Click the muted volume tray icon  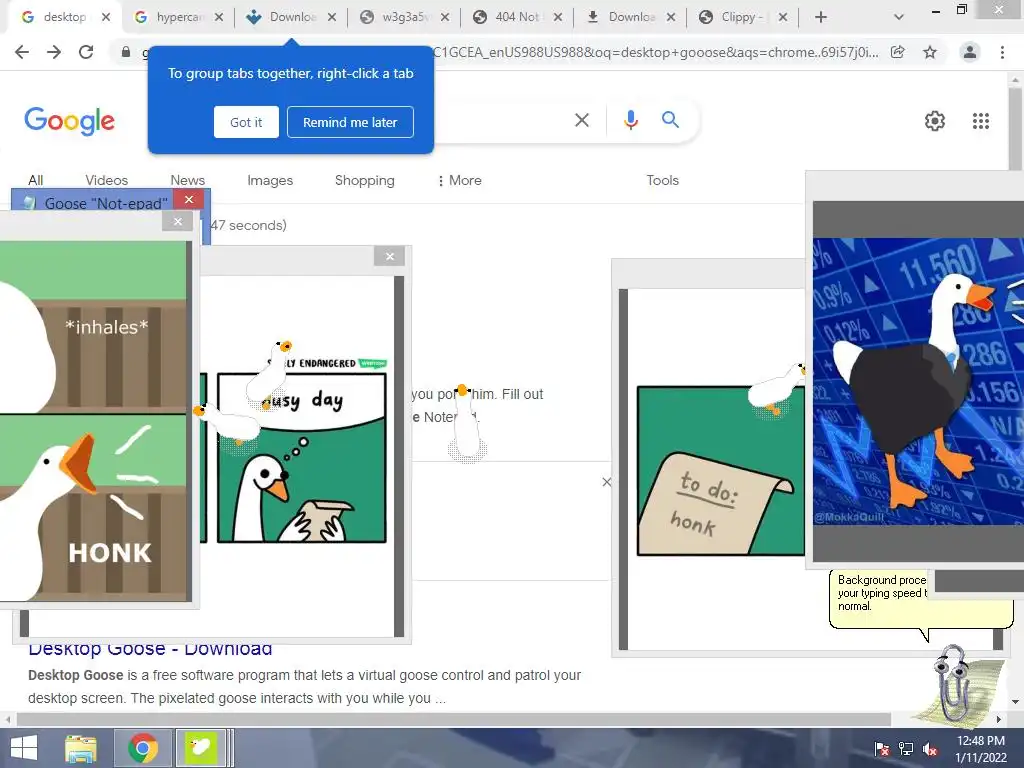(930, 749)
